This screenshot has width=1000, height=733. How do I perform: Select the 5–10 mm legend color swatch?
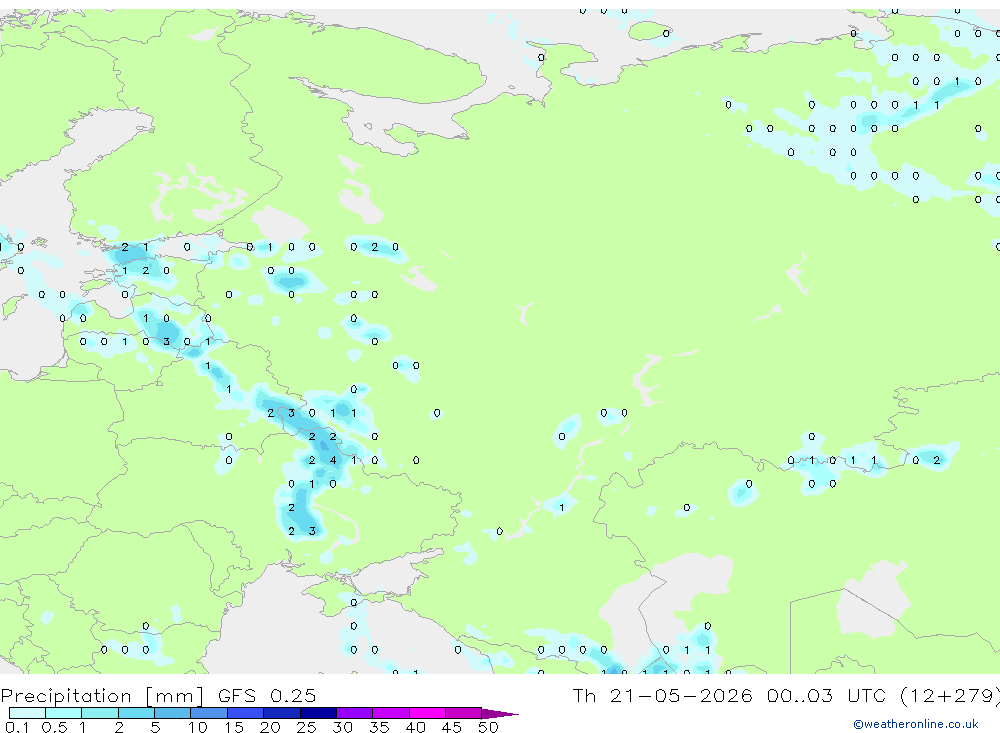tap(173, 713)
